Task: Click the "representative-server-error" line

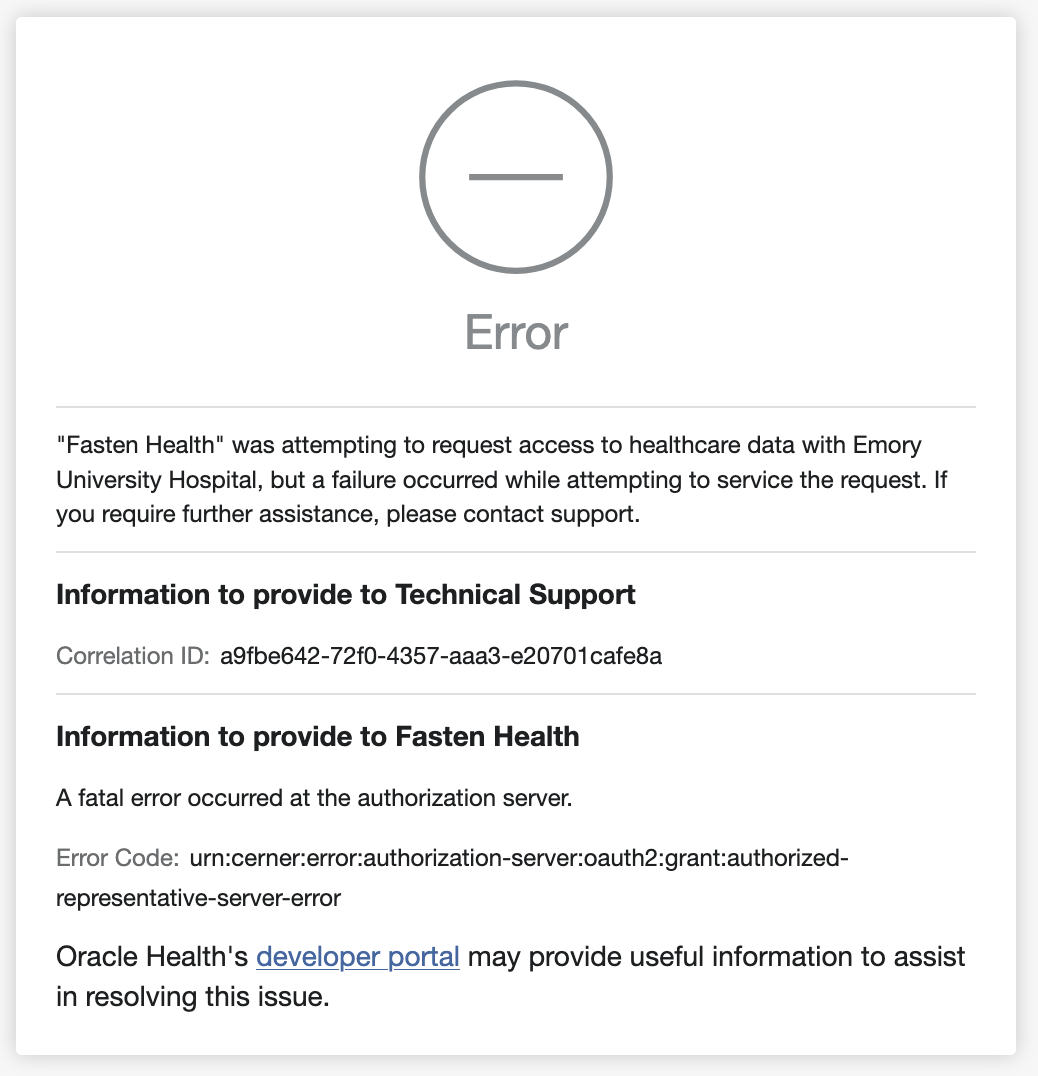Action: [199, 898]
